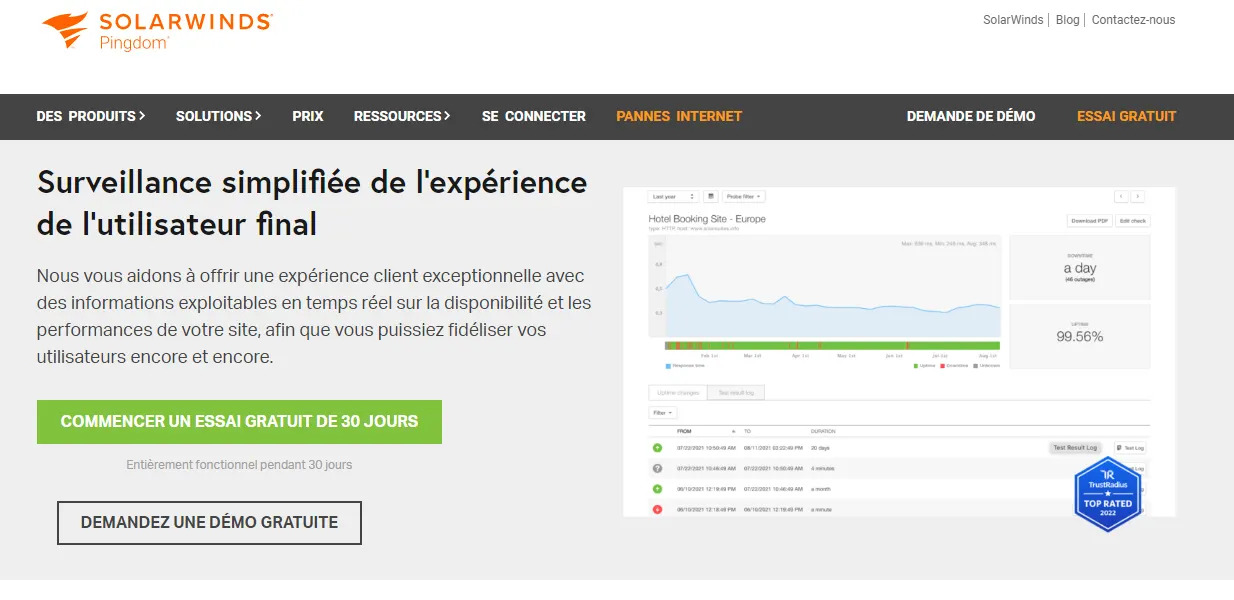Click the Edit check button
This screenshot has width=1234, height=600.
(x=1133, y=221)
